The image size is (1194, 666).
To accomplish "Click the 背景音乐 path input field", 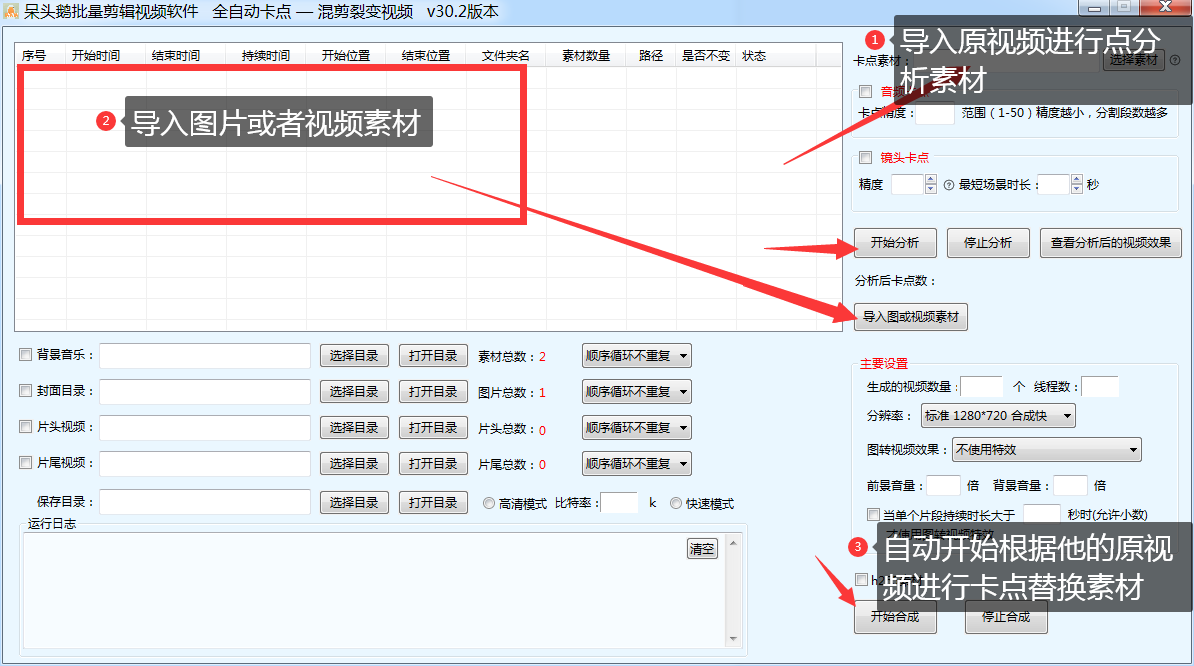I will (205, 355).
